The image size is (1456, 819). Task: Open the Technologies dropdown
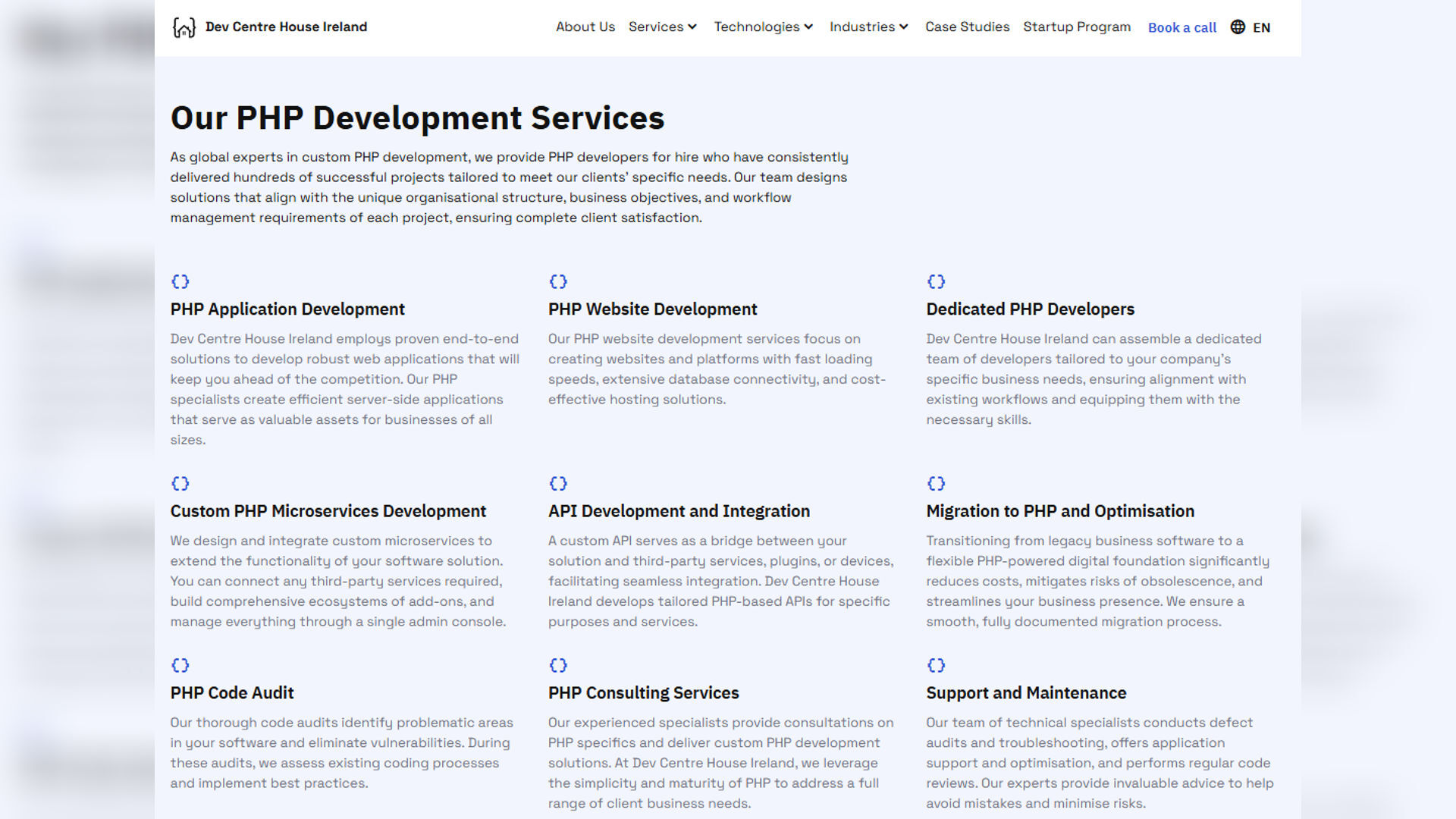pos(762,27)
